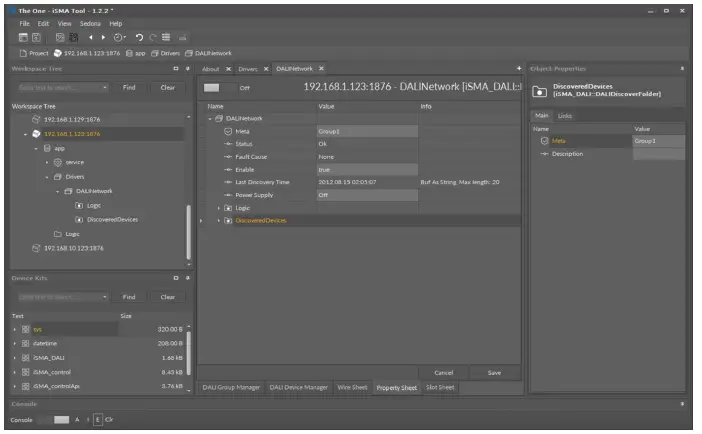
Task: Click the ISMA_DALI kit icon
Action: tap(23, 356)
